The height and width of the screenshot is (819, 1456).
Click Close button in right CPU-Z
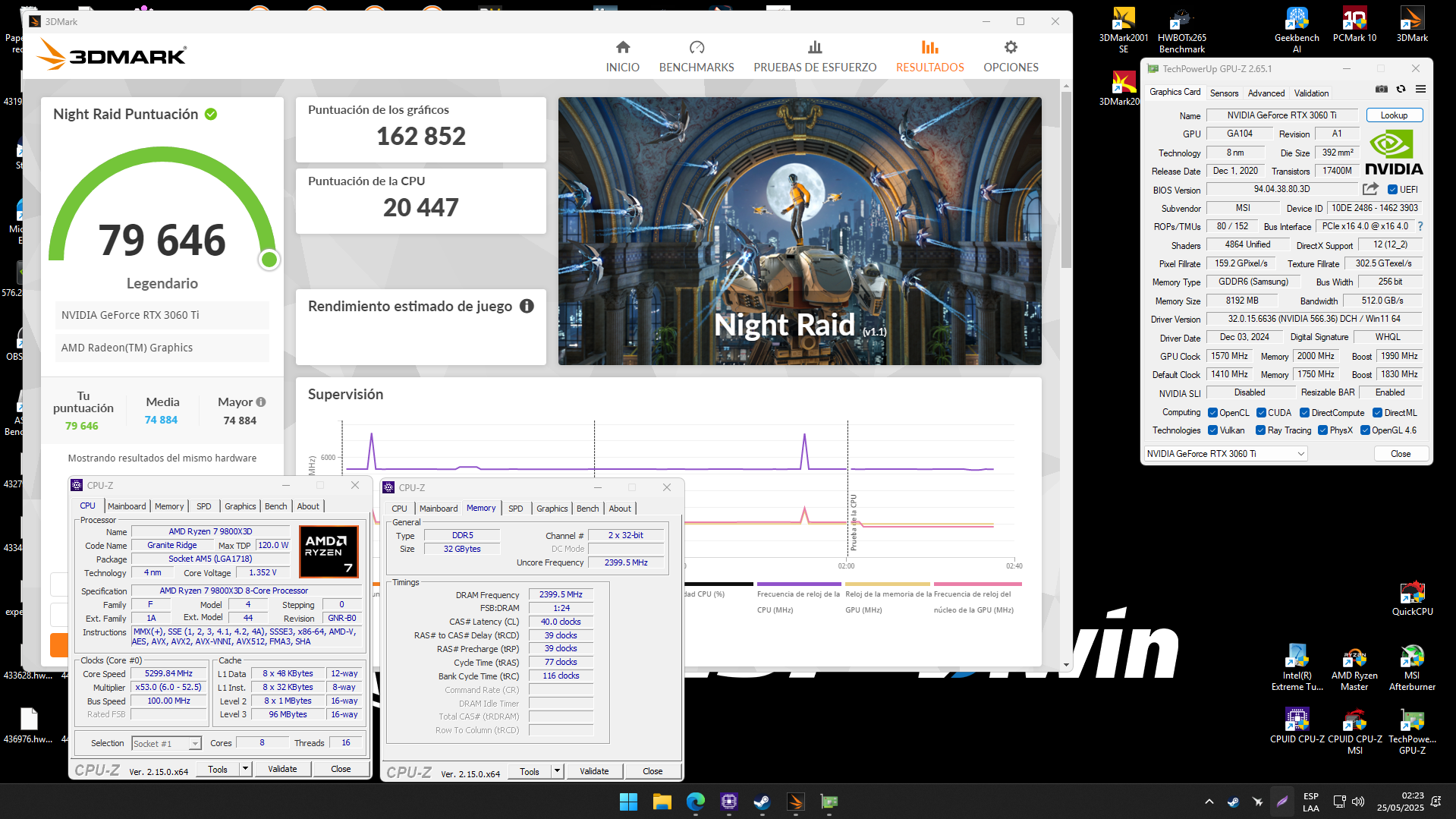tap(653, 771)
